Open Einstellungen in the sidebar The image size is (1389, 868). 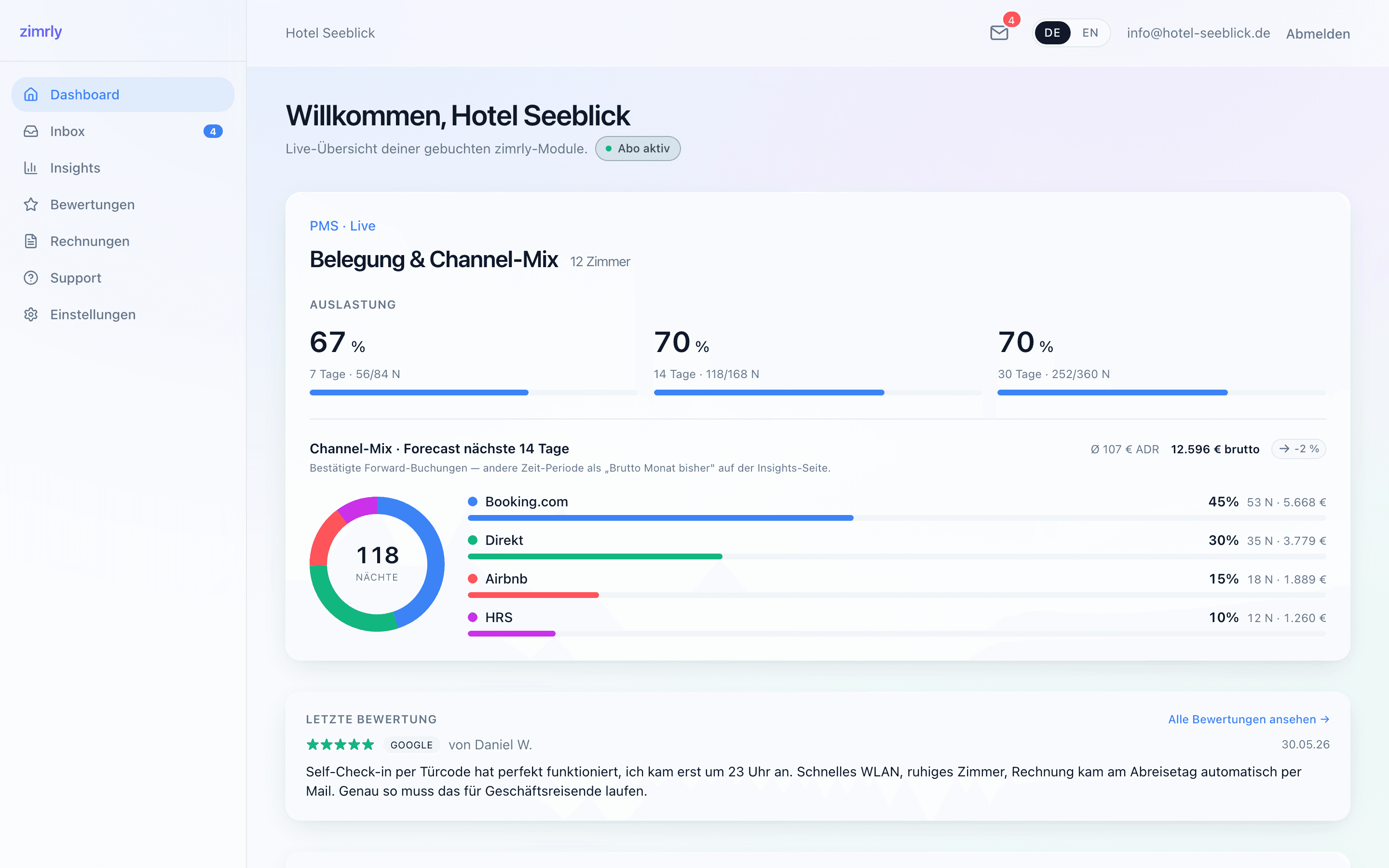click(x=123, y=314)
